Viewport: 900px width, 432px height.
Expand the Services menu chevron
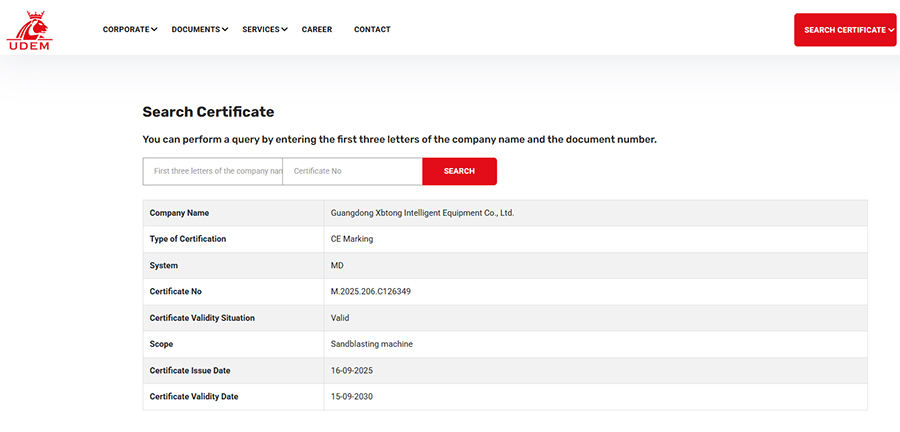tap(284, 30)
